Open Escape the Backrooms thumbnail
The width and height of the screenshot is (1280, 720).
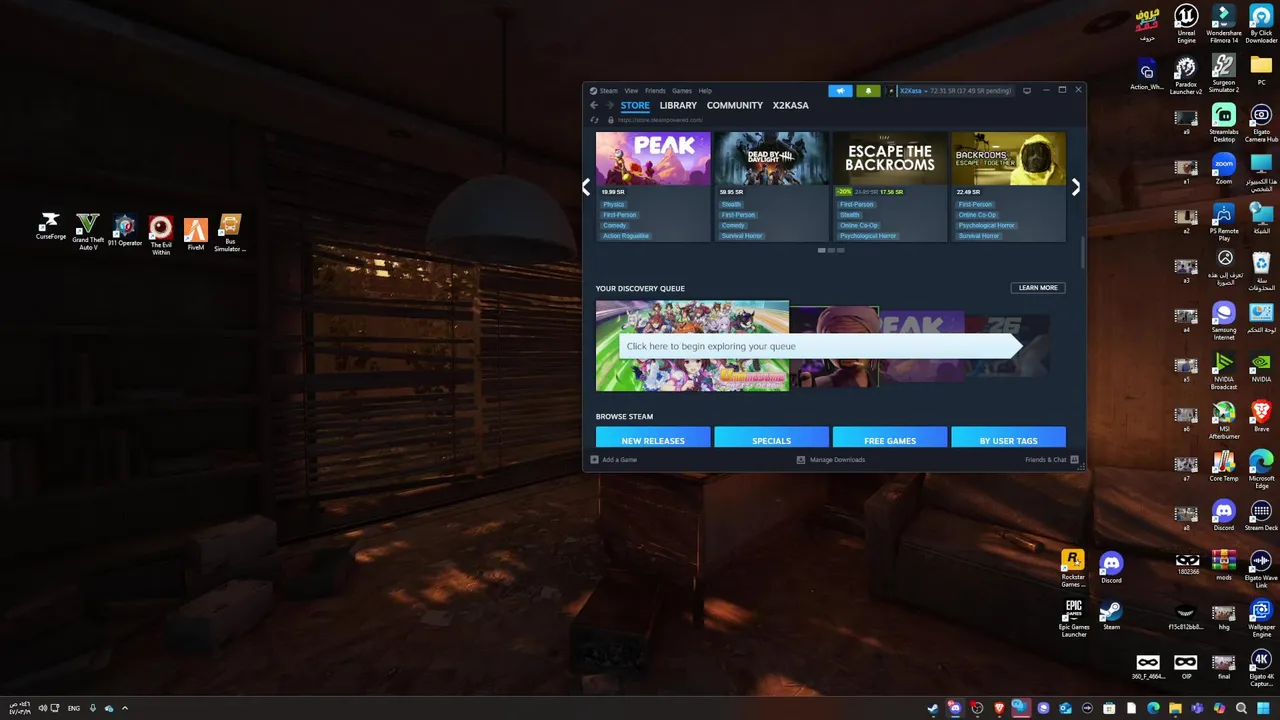click(890, 158)
